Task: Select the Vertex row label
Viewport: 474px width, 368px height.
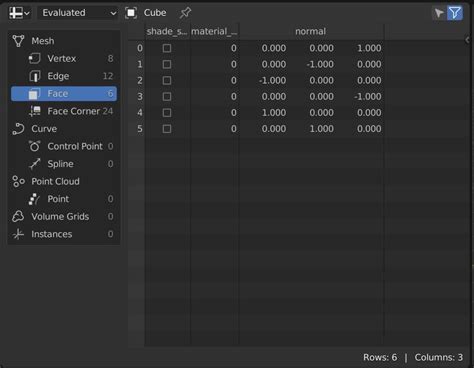Action: [62, 59]
